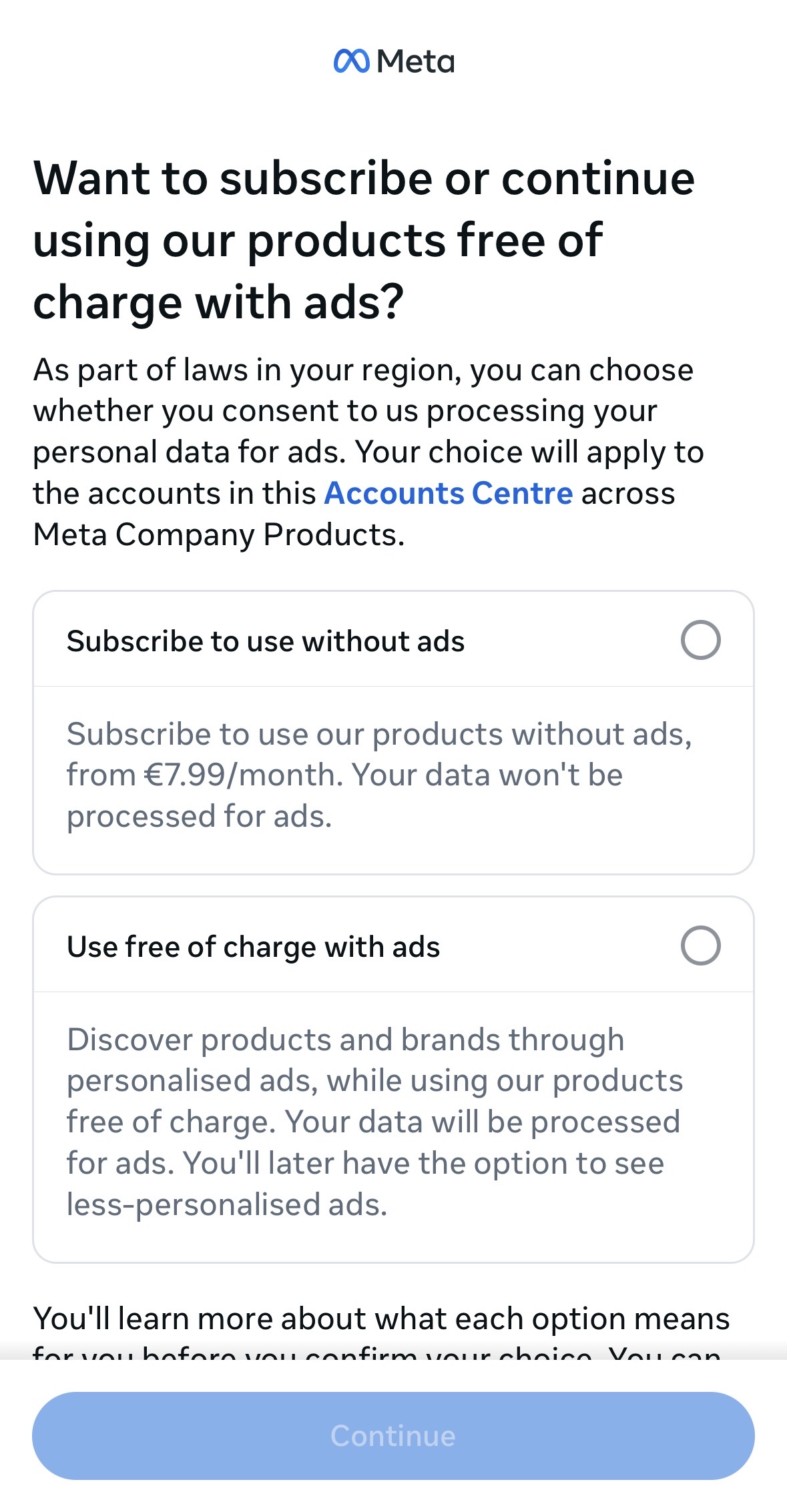Tap the "You'll learn more" footer text
Image resolution: width=787 pixels, height=1512 pixels.
[x=381, y=1319]
